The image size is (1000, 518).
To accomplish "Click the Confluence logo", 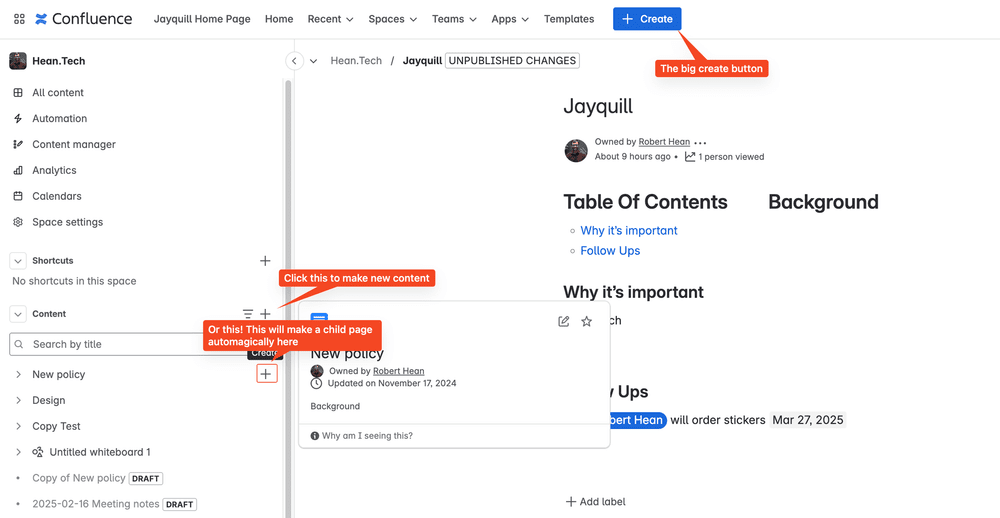I will pyautogui.click(x=84, y=19).
